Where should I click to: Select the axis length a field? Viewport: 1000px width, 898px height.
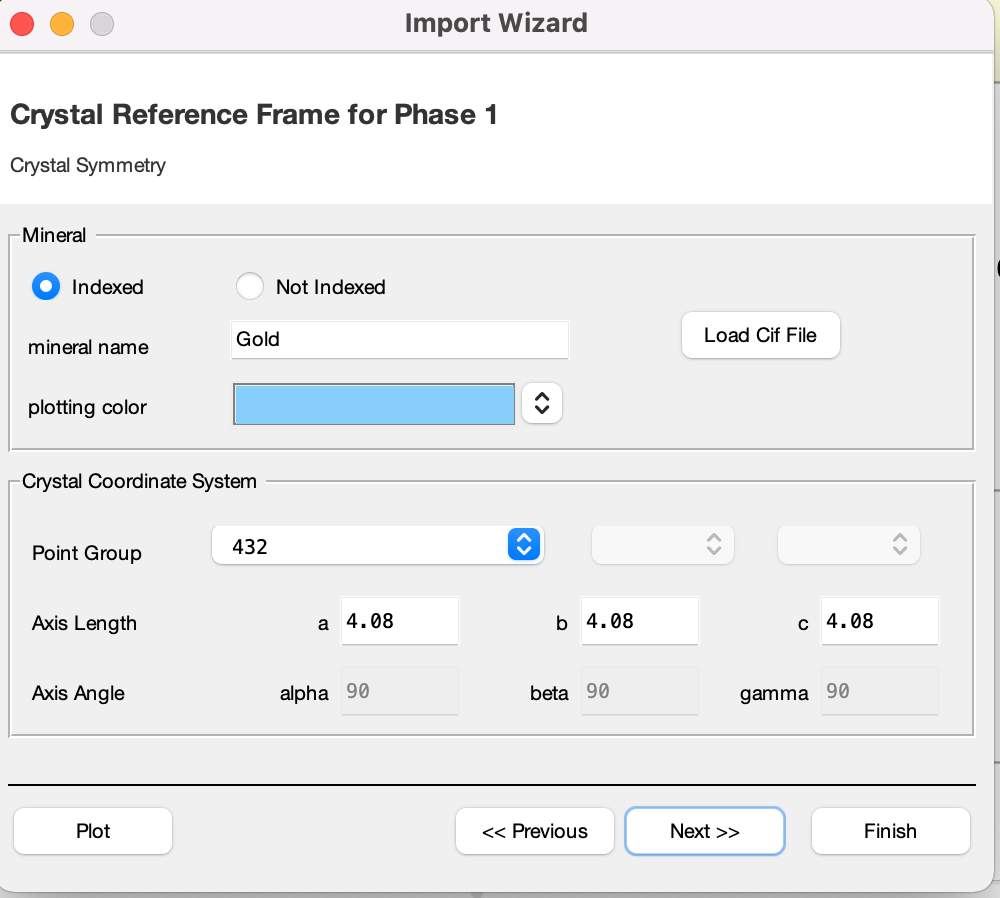(x=399, y=620)
